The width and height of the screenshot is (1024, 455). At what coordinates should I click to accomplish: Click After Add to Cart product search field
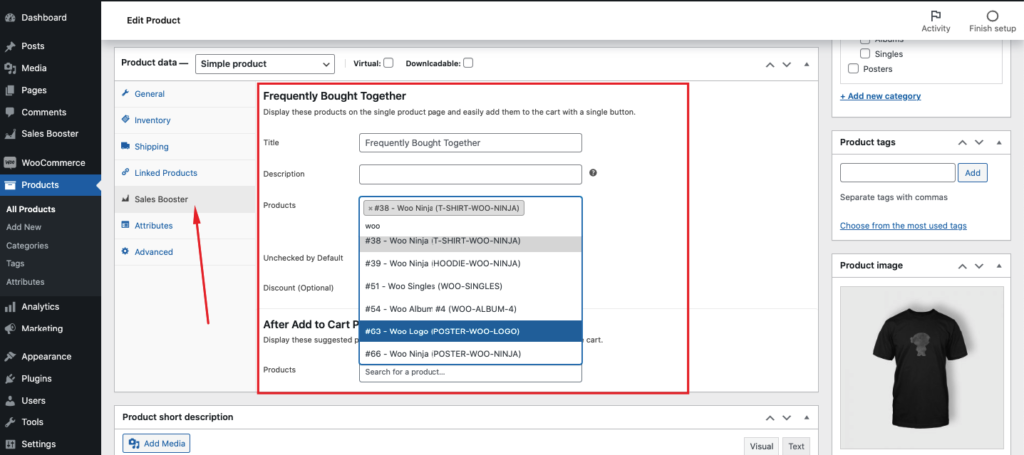[x=470, y=372]
